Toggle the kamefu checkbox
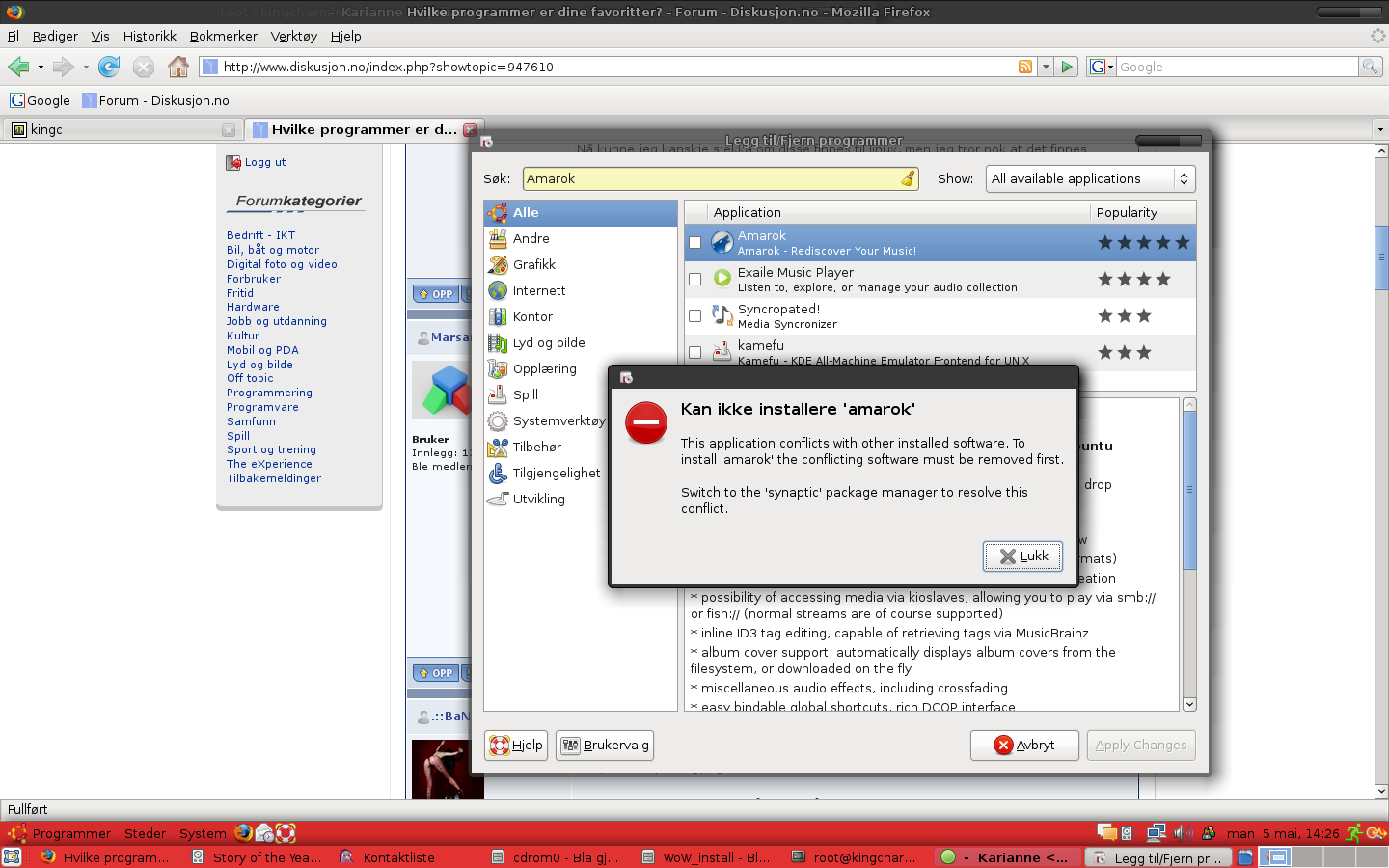The image size is (1389, 868). click(x=694, y=353)
